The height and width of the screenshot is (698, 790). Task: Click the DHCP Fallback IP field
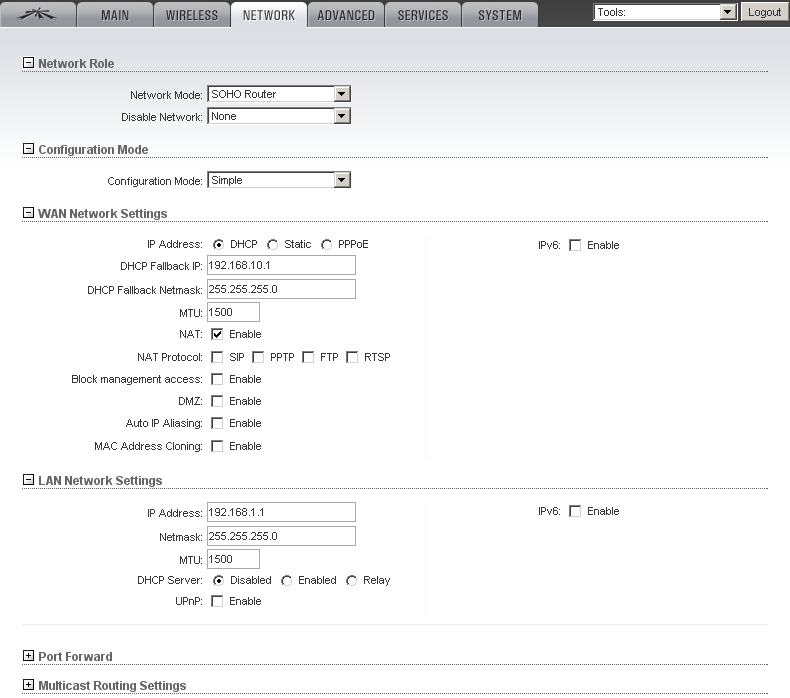click(x=281, y=265)
